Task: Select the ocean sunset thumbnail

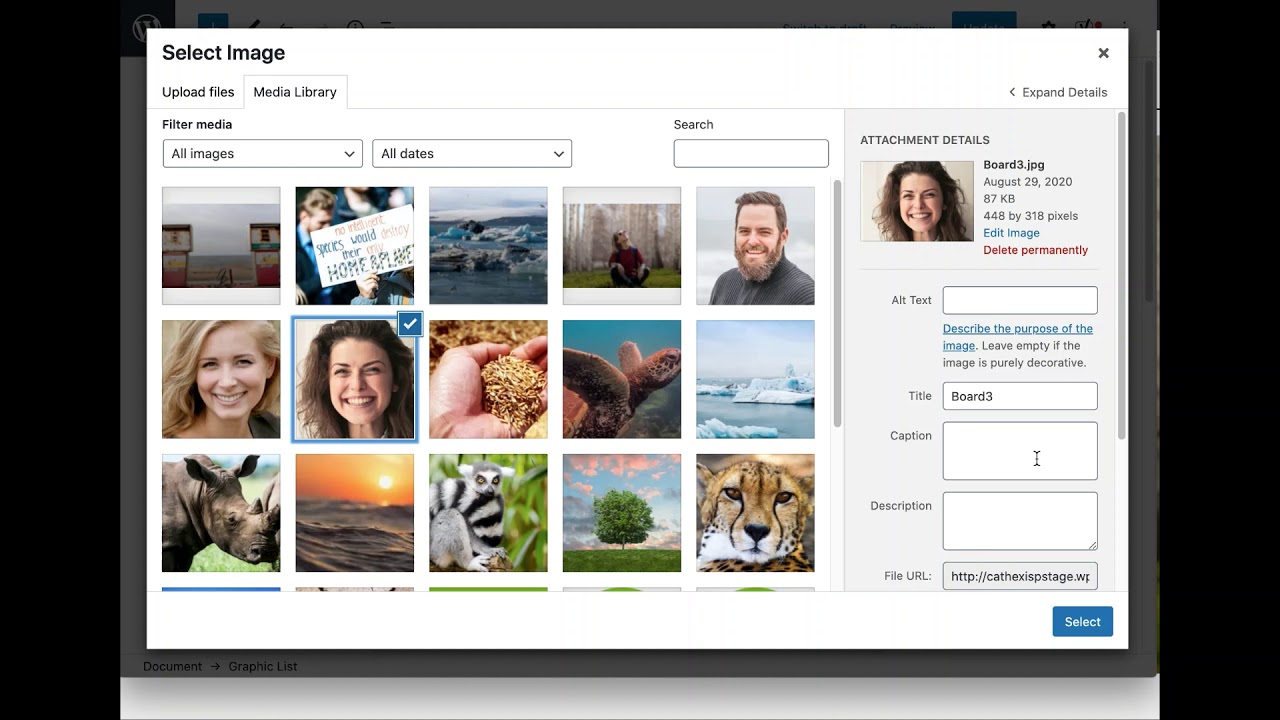Action: tap(355, 513)
